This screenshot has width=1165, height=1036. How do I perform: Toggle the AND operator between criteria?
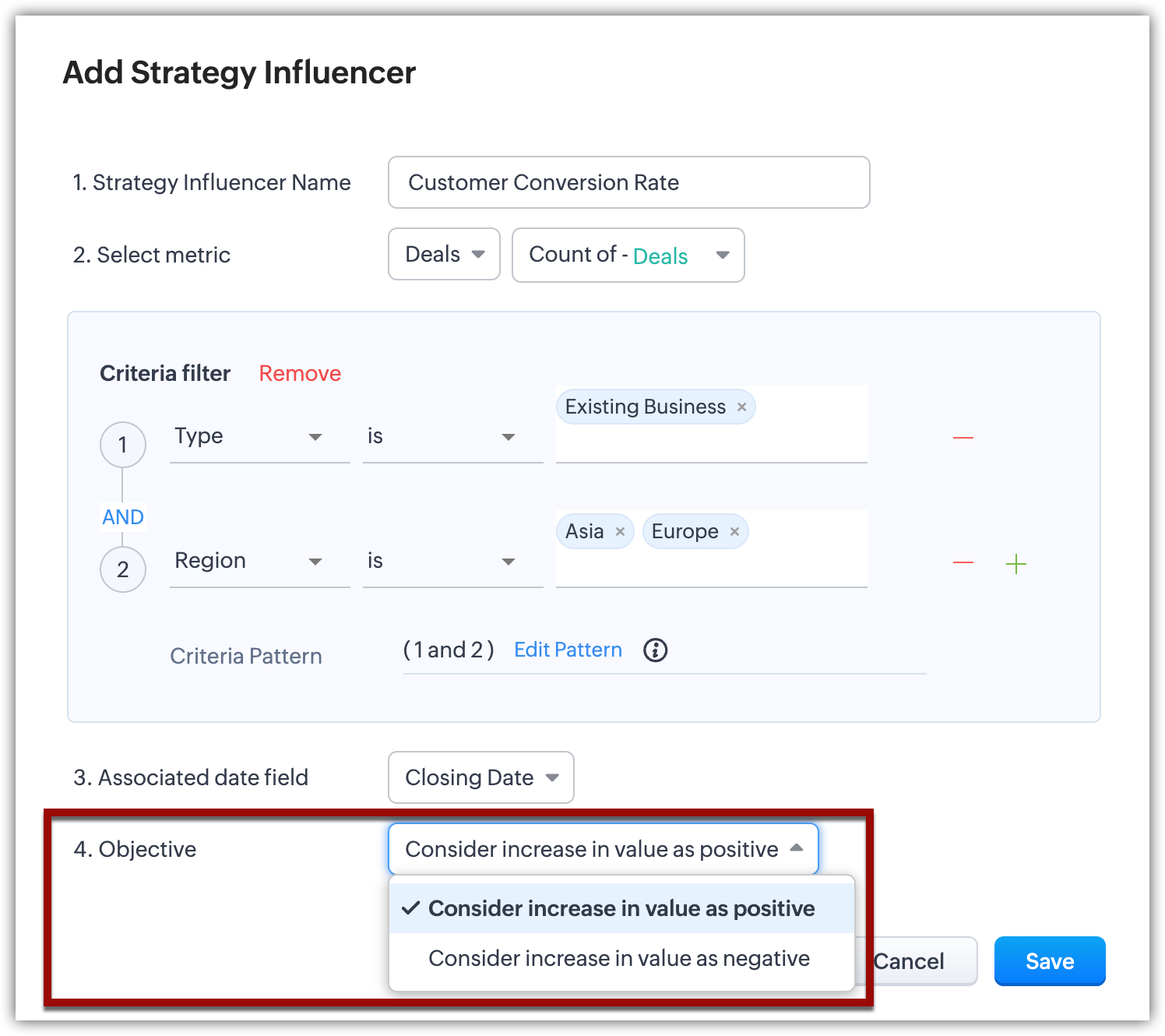click(123, 517)
